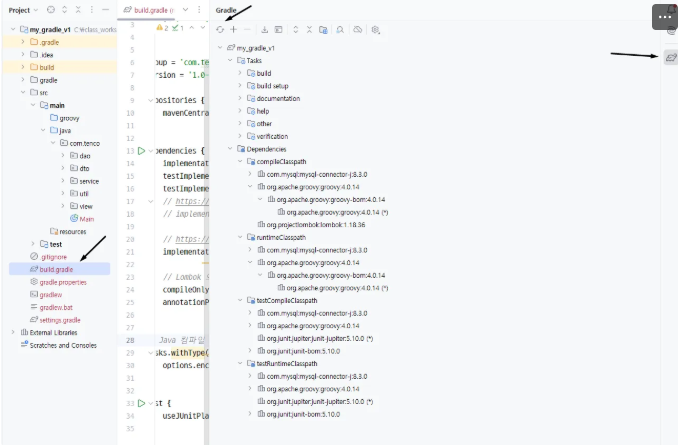Select the build.gradle editor tab
The image size is (678, 447).
coord(149,10)
